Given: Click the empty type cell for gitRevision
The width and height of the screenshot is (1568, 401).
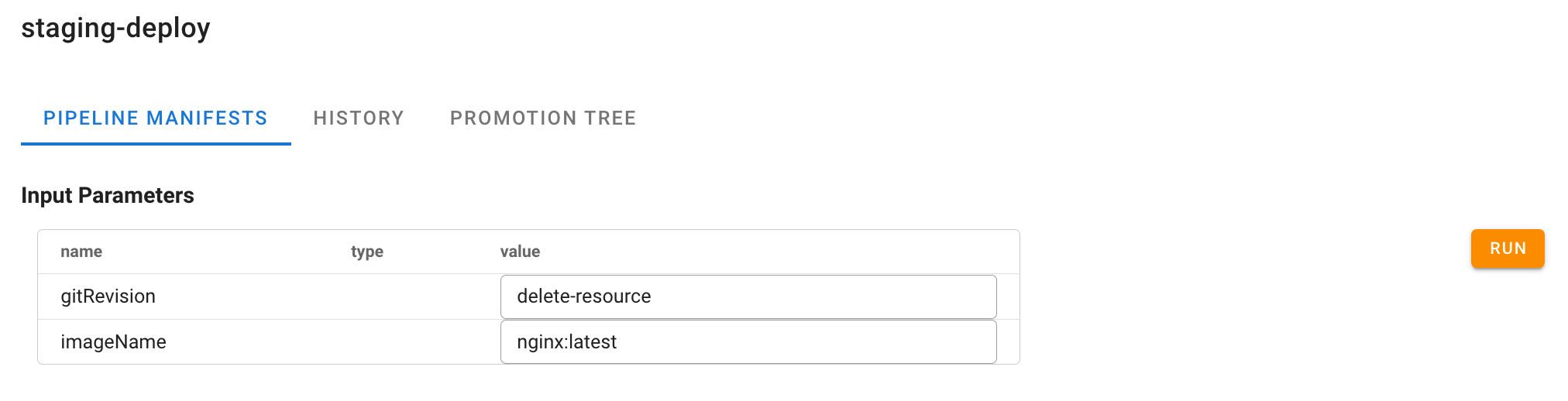Looking at the screenshot, I should coord(403,296).
